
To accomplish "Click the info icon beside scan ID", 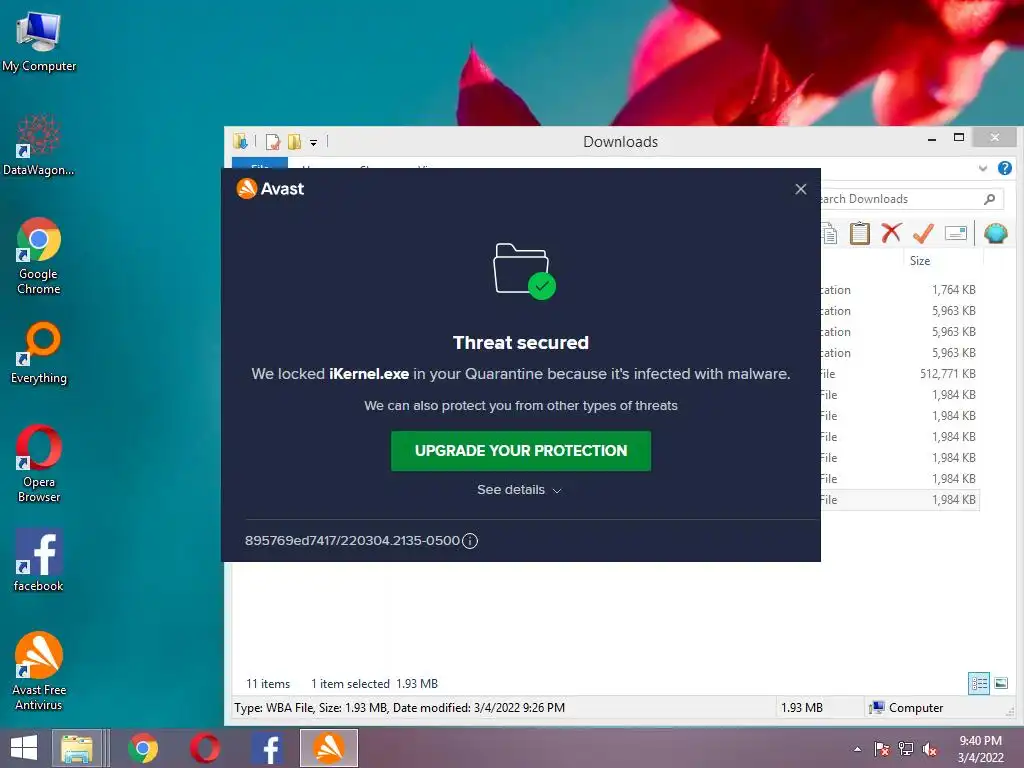I will click(470, 541).
